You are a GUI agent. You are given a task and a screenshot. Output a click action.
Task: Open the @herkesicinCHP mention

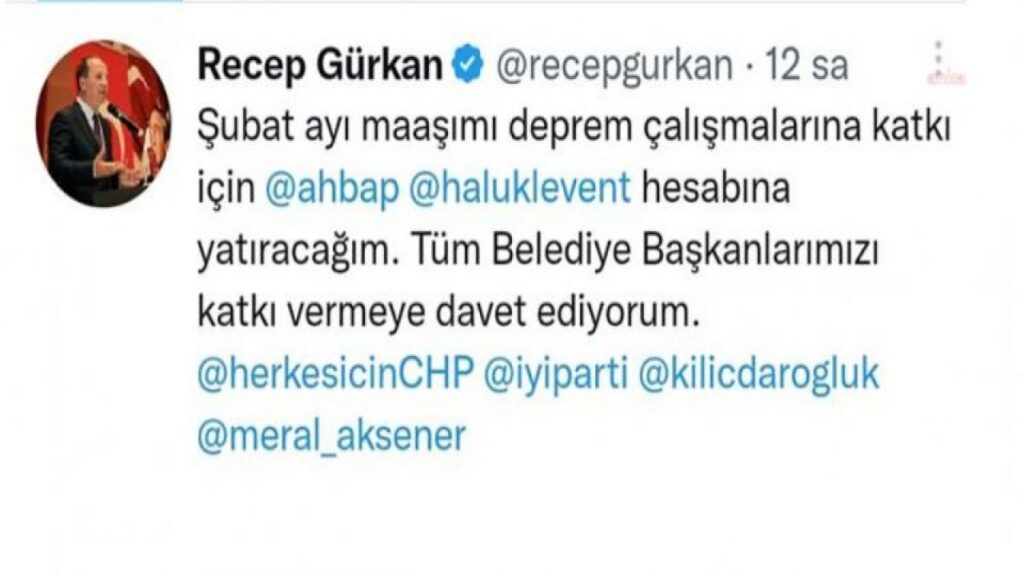click(x=335, y=375)
